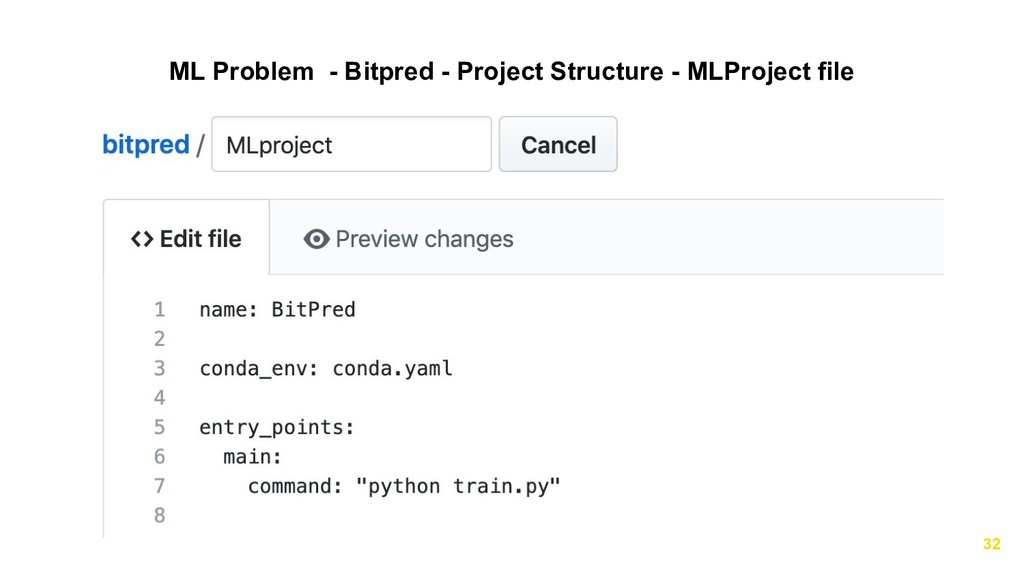
Task: Place cursor on the entry_points: line
Action: pyautogui.click(x=277, y=428)
